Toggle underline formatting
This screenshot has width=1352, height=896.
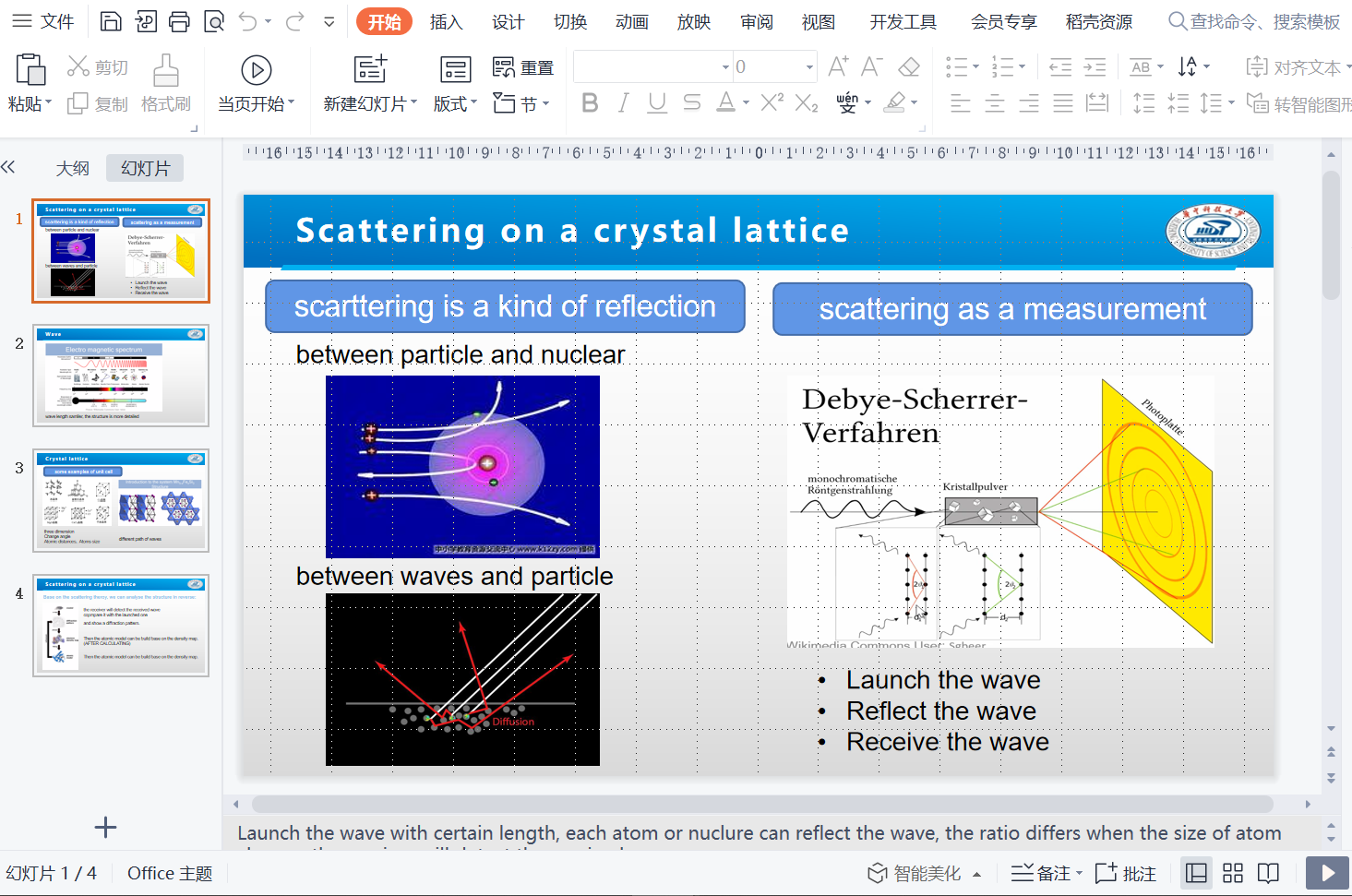[x=657, y=103]
